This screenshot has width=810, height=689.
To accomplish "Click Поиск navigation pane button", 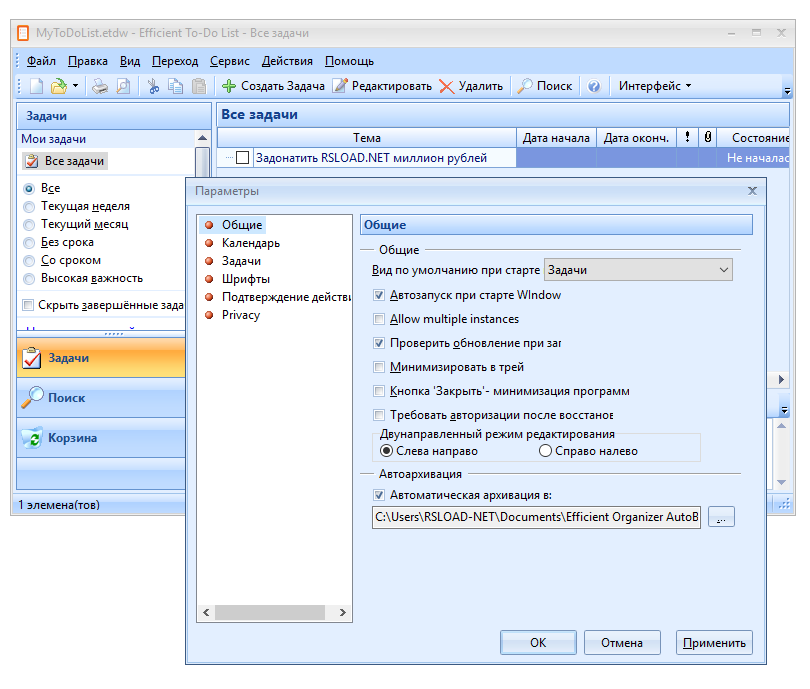I will [x=101, y=398].
